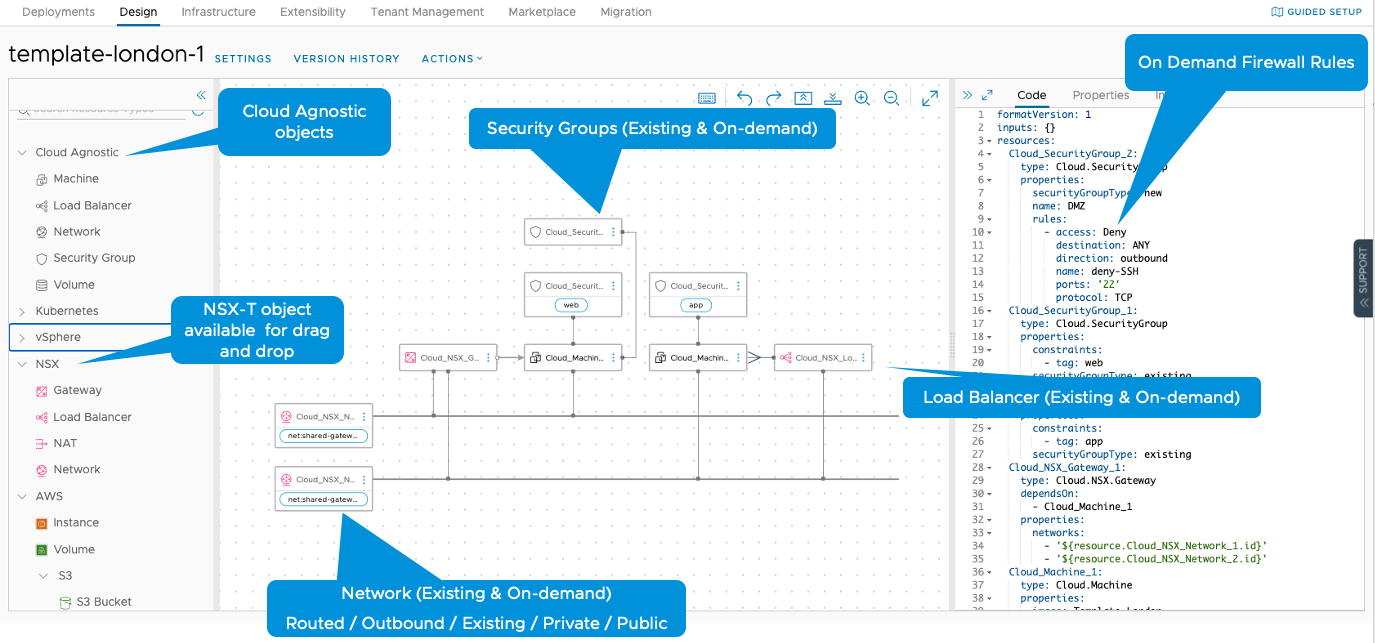Expand the canvas to full screen
The width and height of the screenshot is (1375, 643).
[x=930, y=98]
